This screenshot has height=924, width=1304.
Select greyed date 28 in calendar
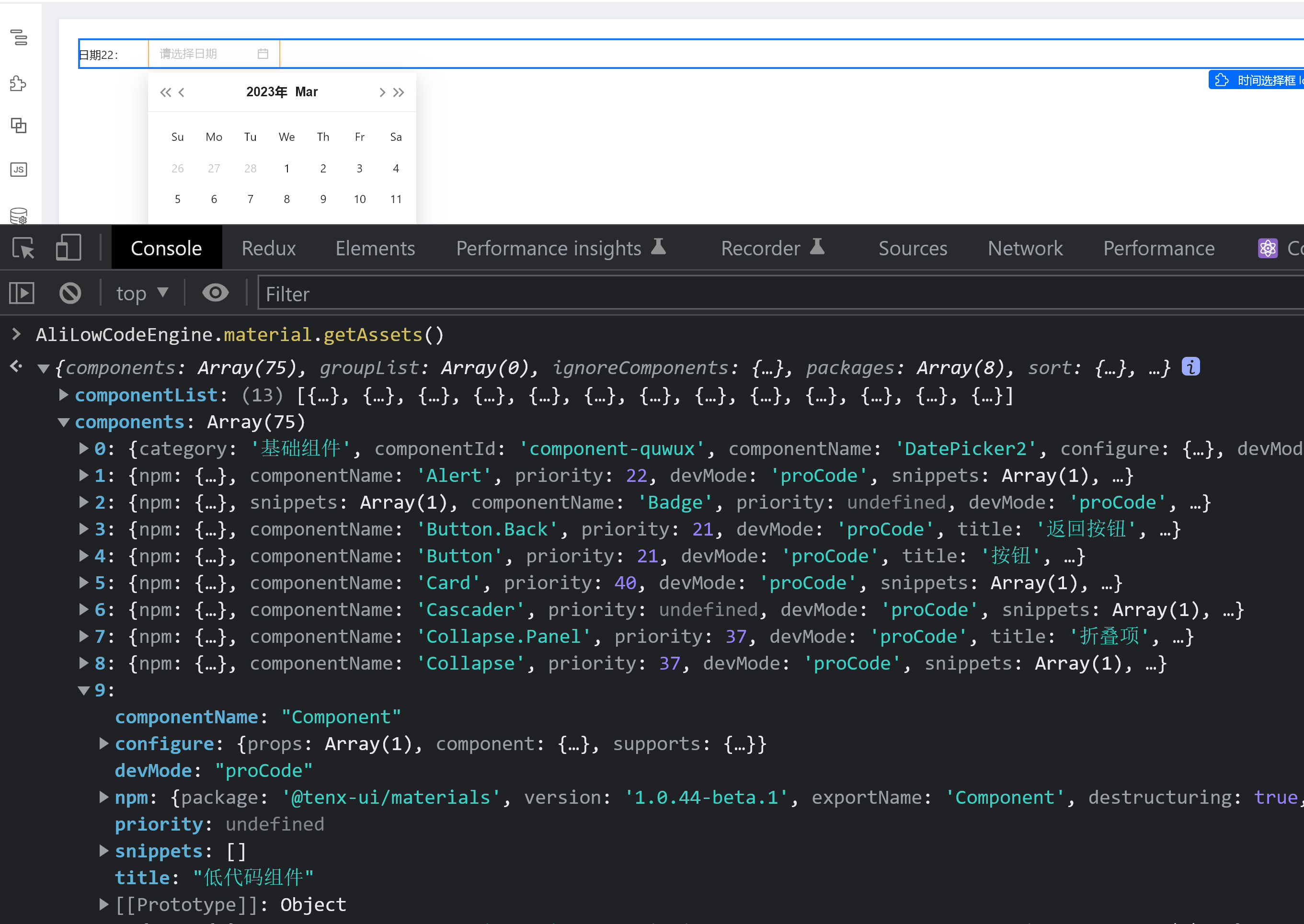[x=251, y=169]
